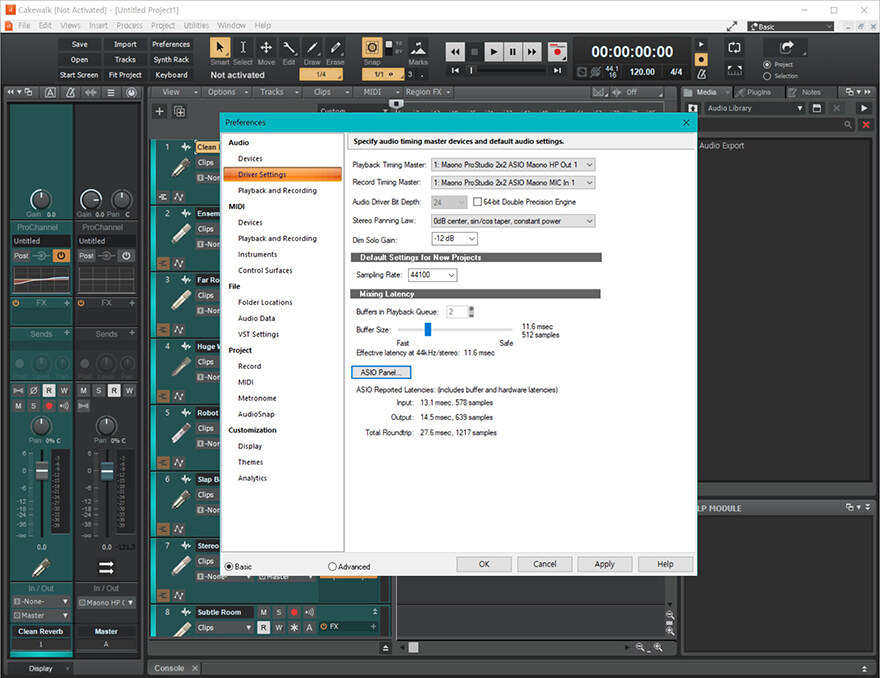Pick the Draw tool
This screenshot has width=880, height=678.
pos(312,48)
